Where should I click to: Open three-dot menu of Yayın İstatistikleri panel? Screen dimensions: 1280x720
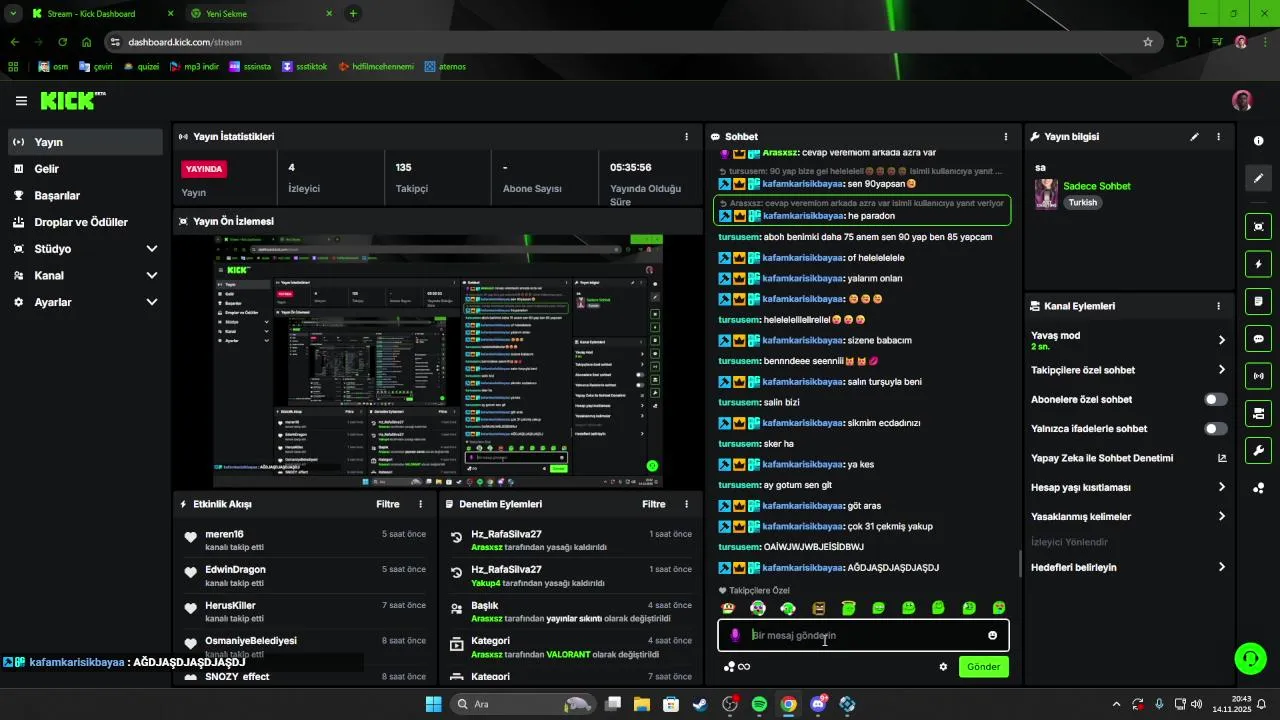click(686, 136)
